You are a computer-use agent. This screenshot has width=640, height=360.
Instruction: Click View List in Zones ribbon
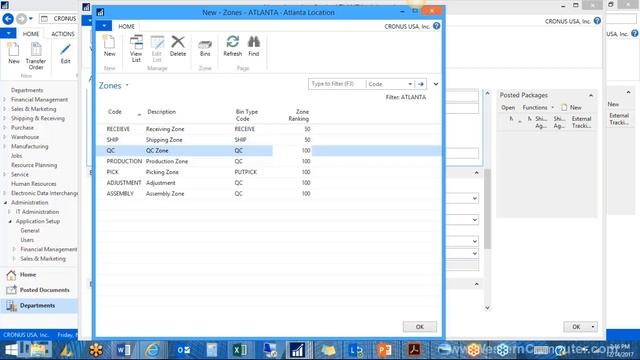(x=136, y=48)
